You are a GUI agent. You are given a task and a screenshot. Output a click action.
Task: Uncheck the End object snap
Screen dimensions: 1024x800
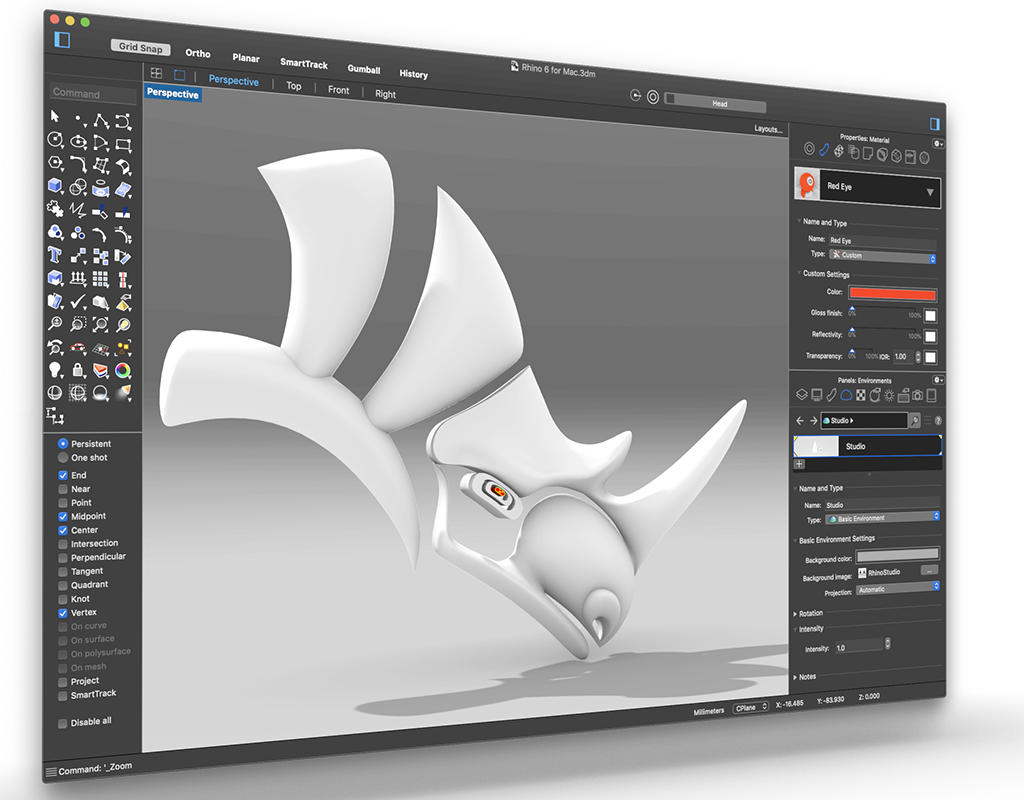63,475
